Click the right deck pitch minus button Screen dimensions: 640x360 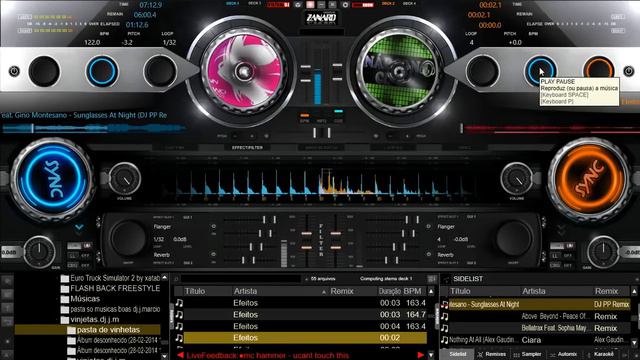[x=391, y=136]
